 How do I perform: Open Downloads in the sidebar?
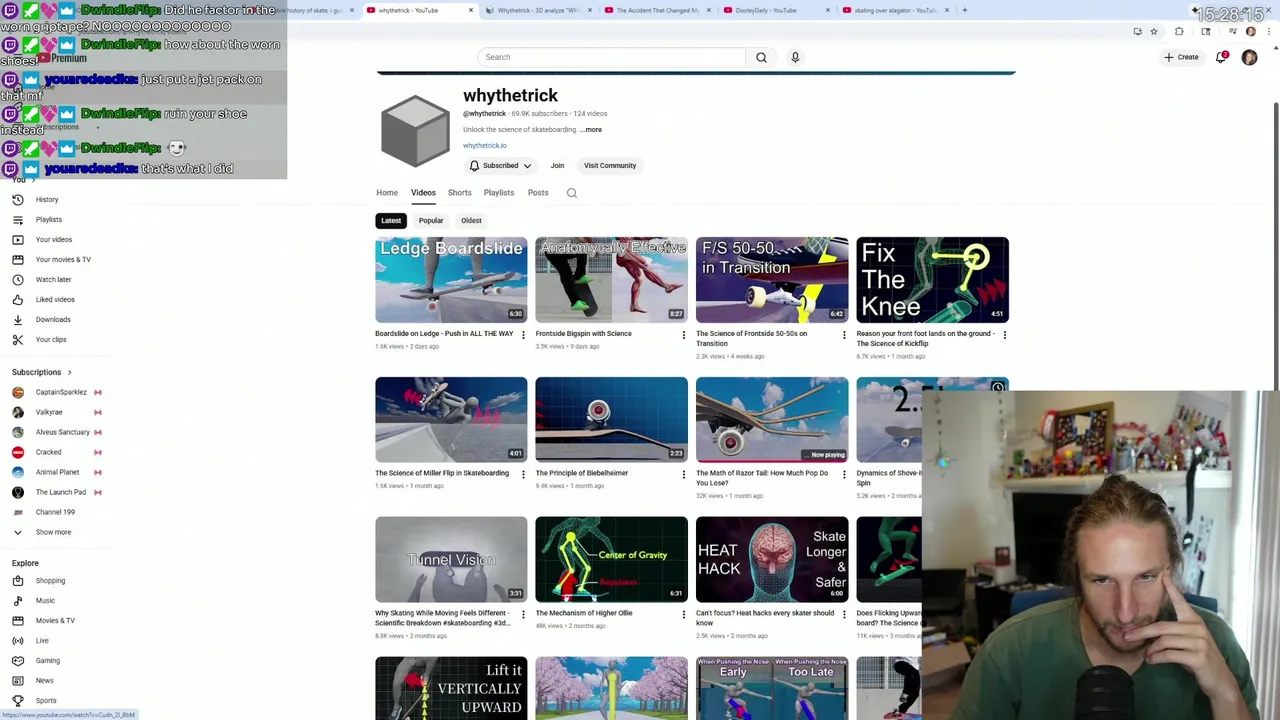coord(52,319)
